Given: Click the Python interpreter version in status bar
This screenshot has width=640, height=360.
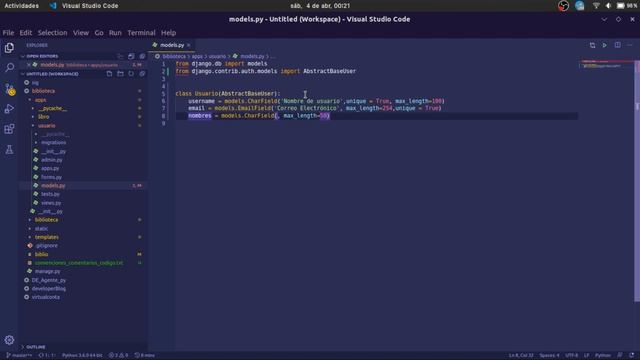Looking at the screenshot, I should point(82,356).
